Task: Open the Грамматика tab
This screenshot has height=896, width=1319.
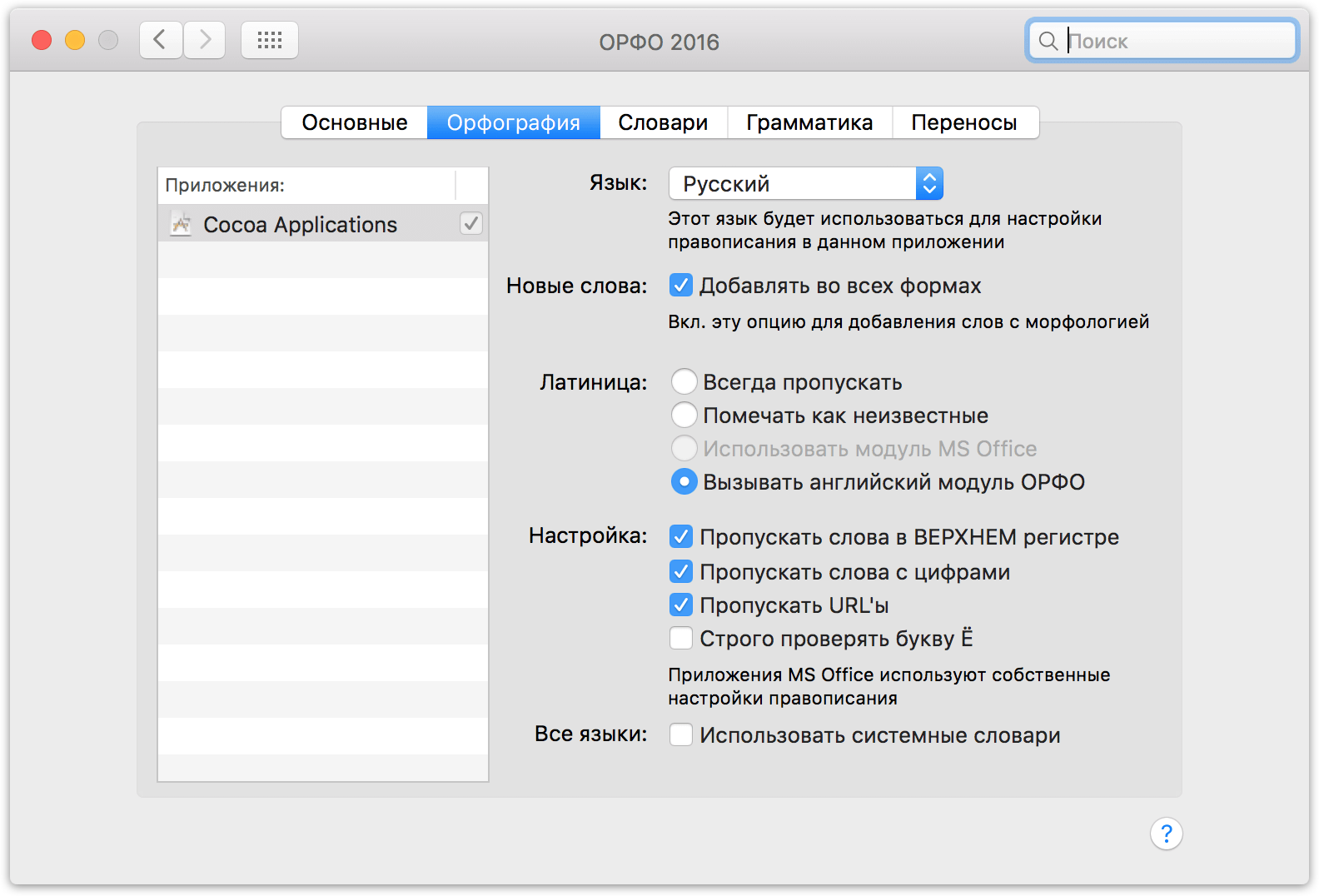Action: pyautogui.click(x=809, y=122)
